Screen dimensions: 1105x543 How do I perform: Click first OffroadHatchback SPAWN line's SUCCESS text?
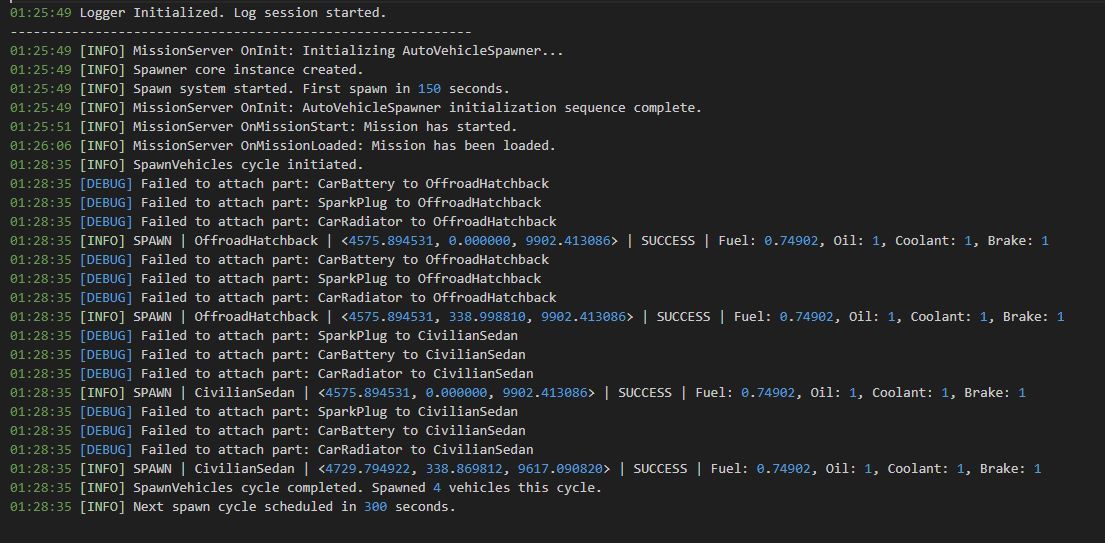point(665,241)
